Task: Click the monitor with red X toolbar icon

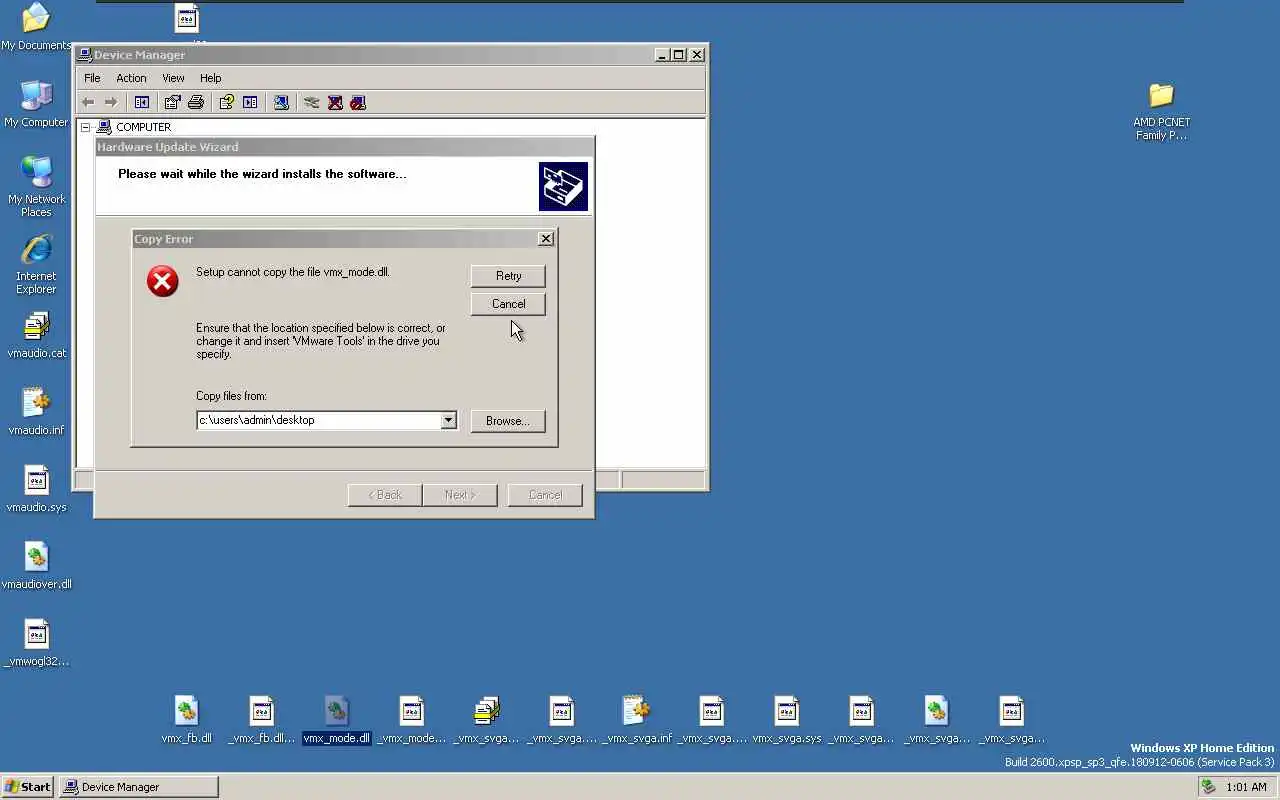Action: 335,102
